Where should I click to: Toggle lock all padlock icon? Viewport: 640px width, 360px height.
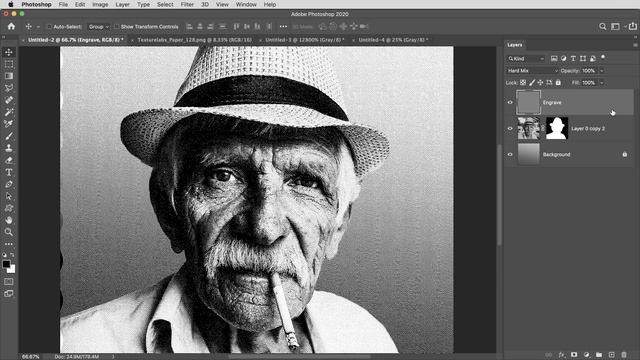pyautogui.click(x=558, y=82)
